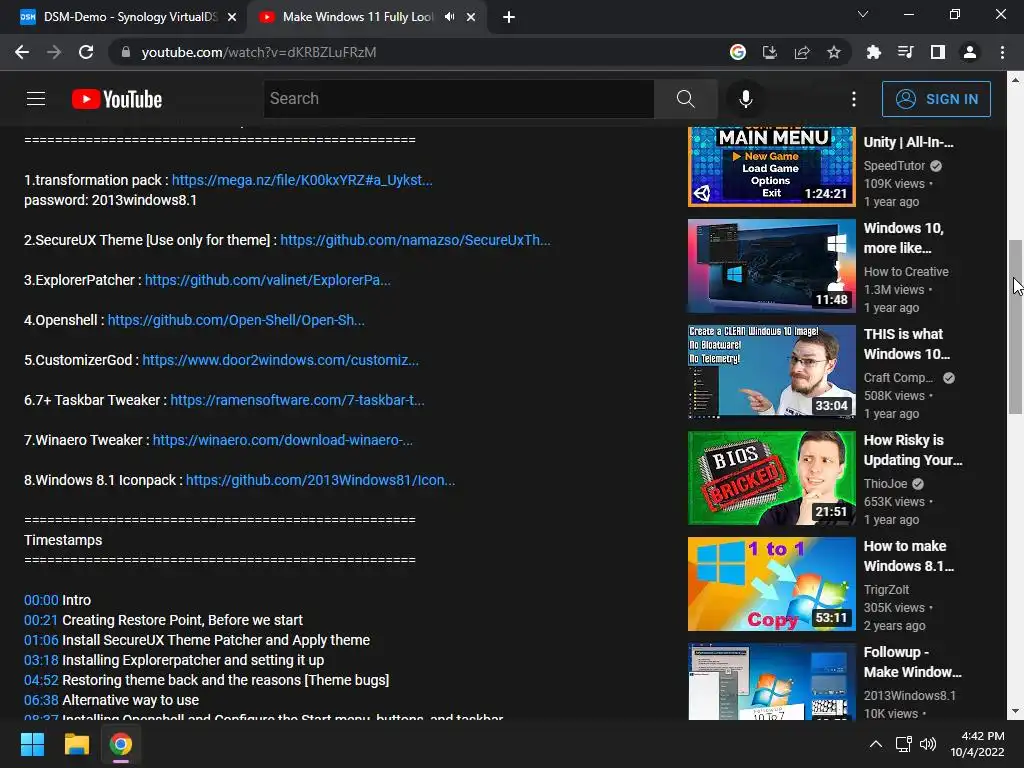Viewport: 1024px width, 768px height.
Task: Jump to 00:00 Intro timestamp
Action: click(x=41, y=600)
